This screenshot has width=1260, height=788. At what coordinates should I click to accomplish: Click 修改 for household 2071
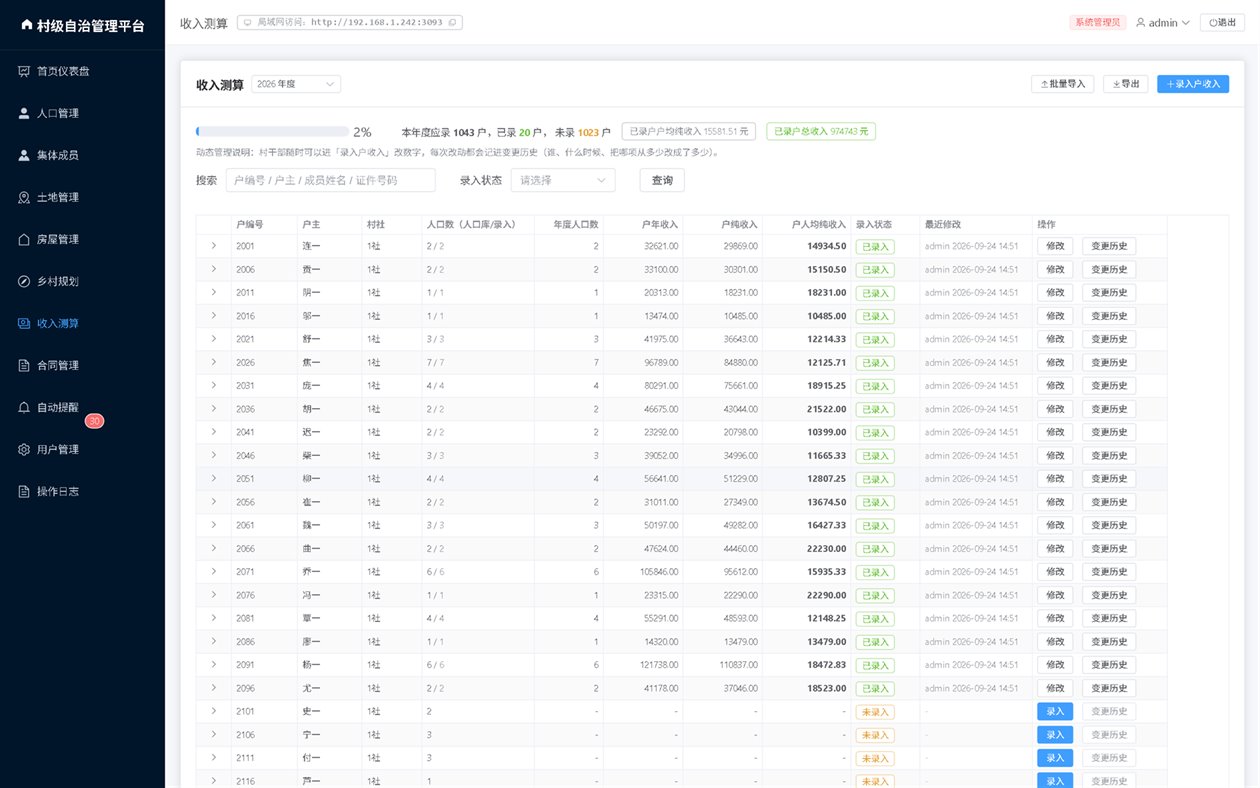1055,572
